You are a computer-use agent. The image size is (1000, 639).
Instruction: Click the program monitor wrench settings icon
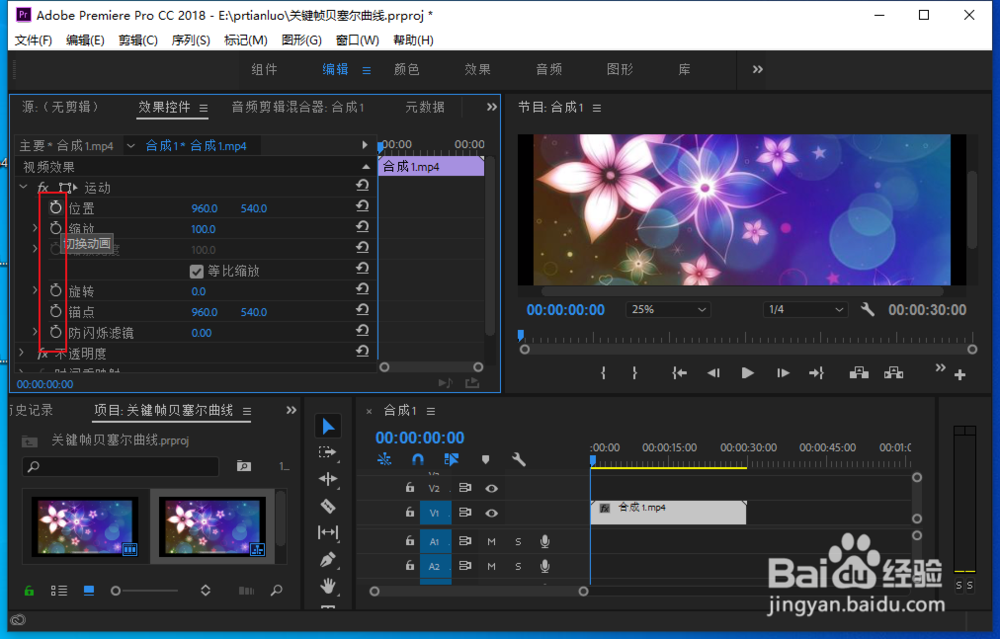click(867, 310)
